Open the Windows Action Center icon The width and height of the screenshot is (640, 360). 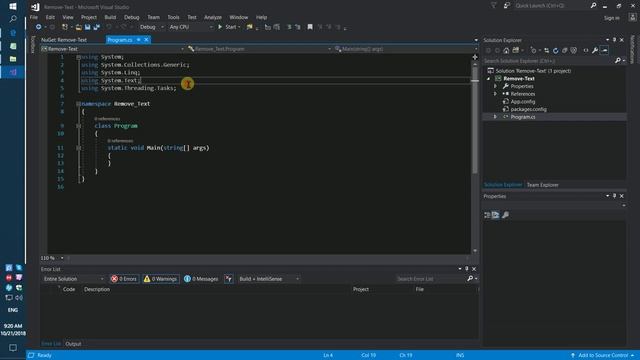tap(13, 348)
